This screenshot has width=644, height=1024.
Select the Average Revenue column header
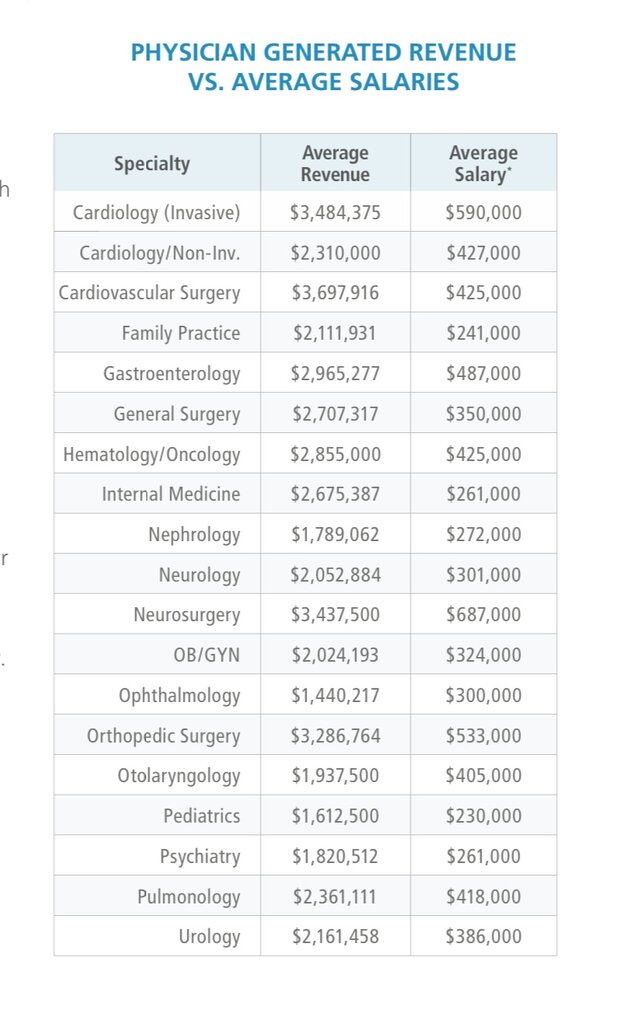[x=335, y=164]
